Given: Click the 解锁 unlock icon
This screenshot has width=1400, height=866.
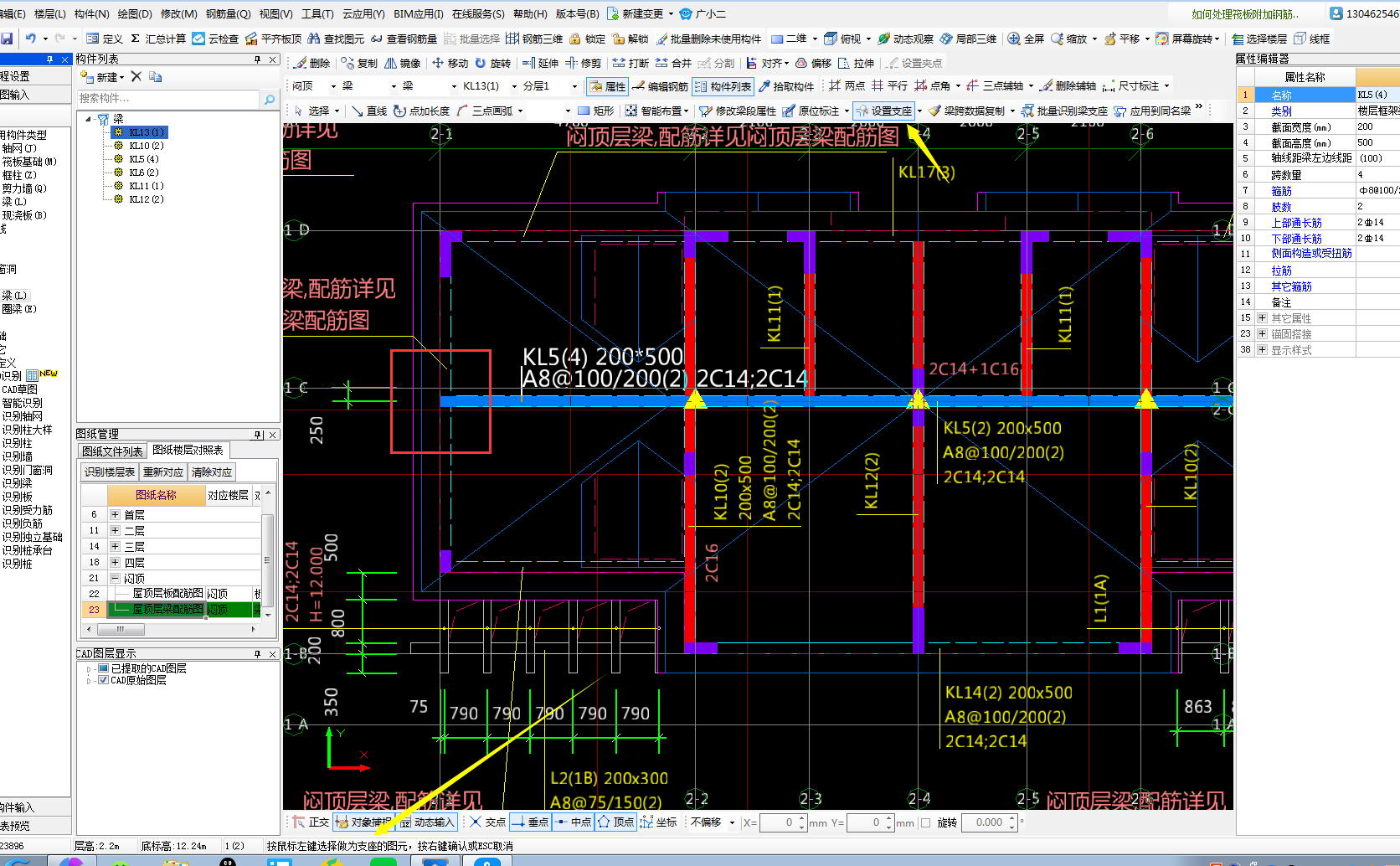Looking at the screenshot, I should [x=631, y=39].
